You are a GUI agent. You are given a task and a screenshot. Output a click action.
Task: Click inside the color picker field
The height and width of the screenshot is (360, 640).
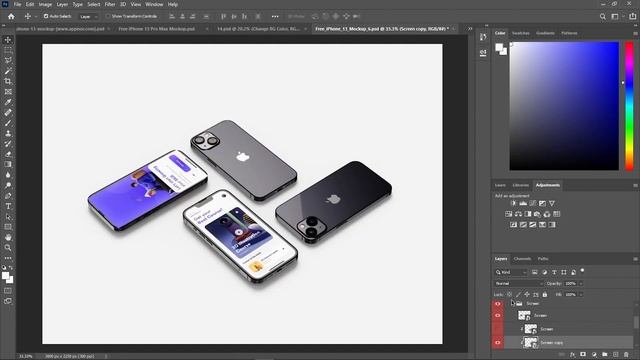pos(564,106)
